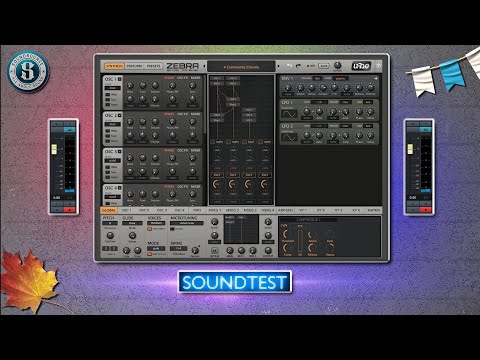Toggle the OSC 1 Phase checkbox
Viewport: 480px width, 360px height.
pos(108,95)
